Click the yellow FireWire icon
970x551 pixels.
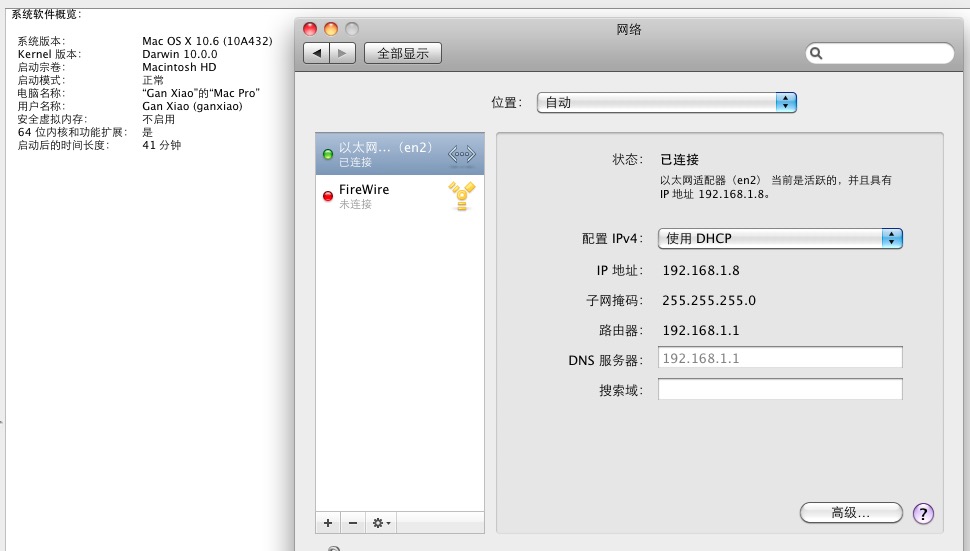pos(461,196)
